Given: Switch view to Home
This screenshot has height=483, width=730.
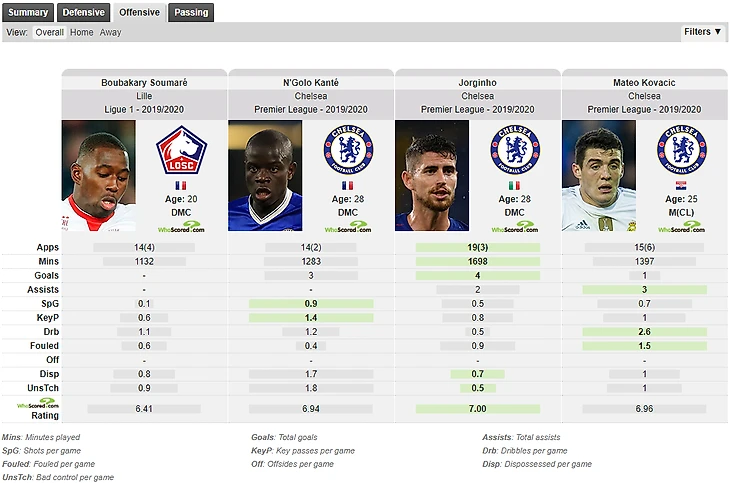Looking at the screenshot, I should [x=81, y=32].
